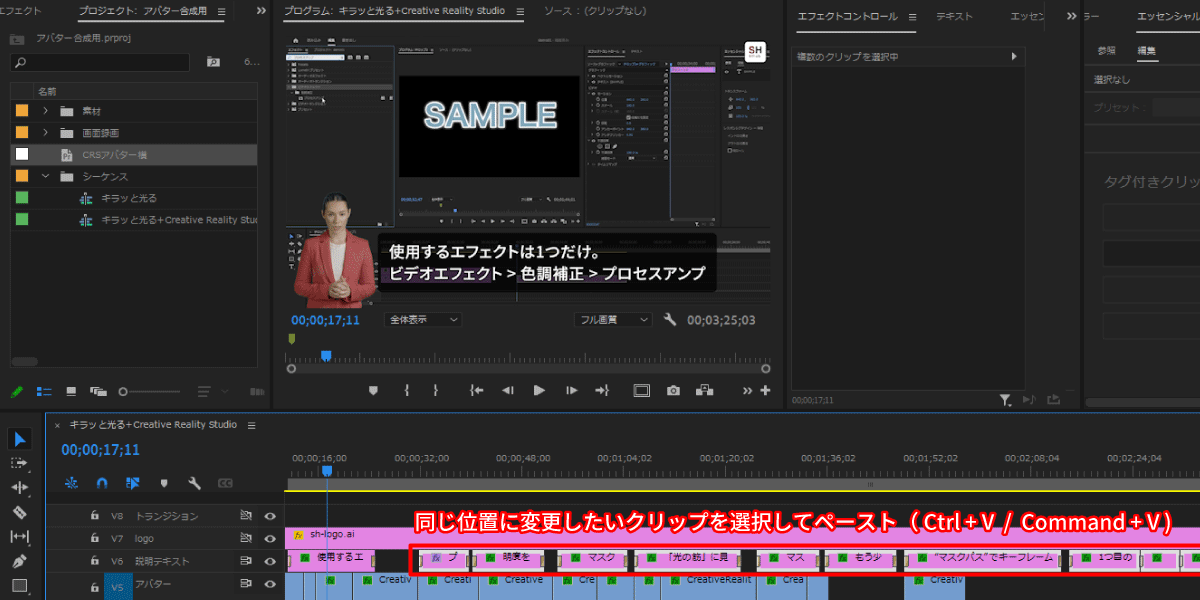
Task: Open the フル画質 playback resolution dropdown
Action: pos(614,320)
